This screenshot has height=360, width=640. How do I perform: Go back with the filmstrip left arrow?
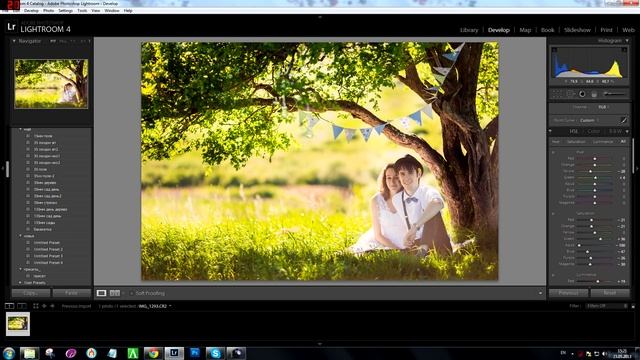(x=44, y=306)
